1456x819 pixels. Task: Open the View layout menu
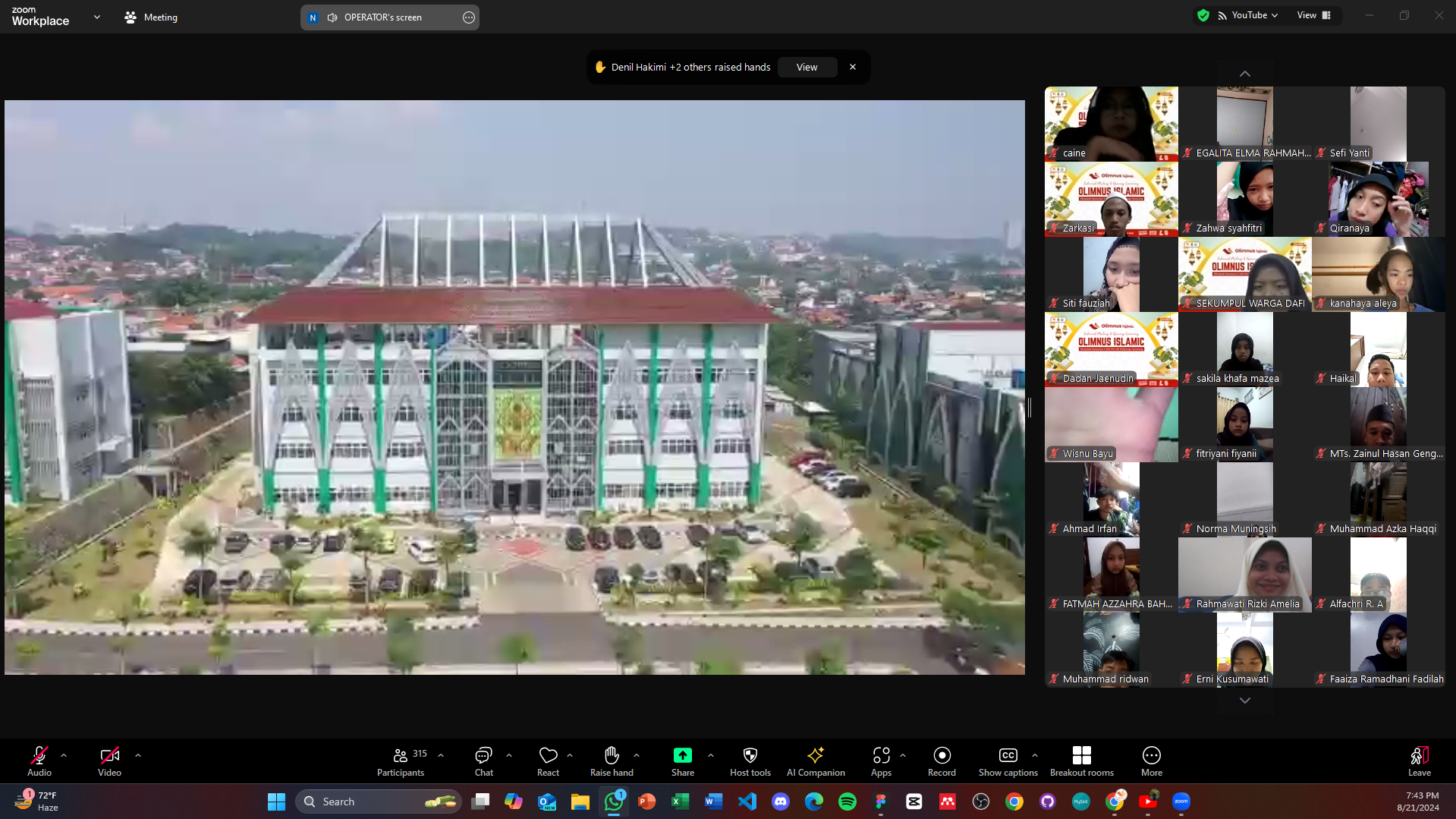1313,15
